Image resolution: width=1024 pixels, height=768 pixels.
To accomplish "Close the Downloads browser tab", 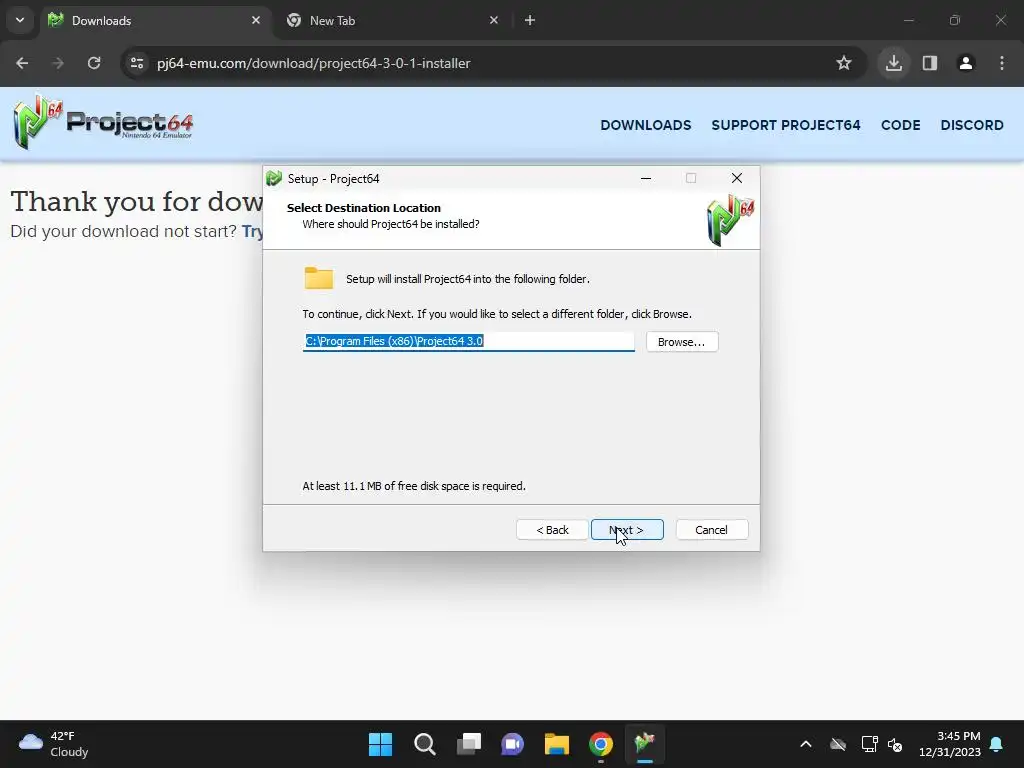I will click(256, 20).
